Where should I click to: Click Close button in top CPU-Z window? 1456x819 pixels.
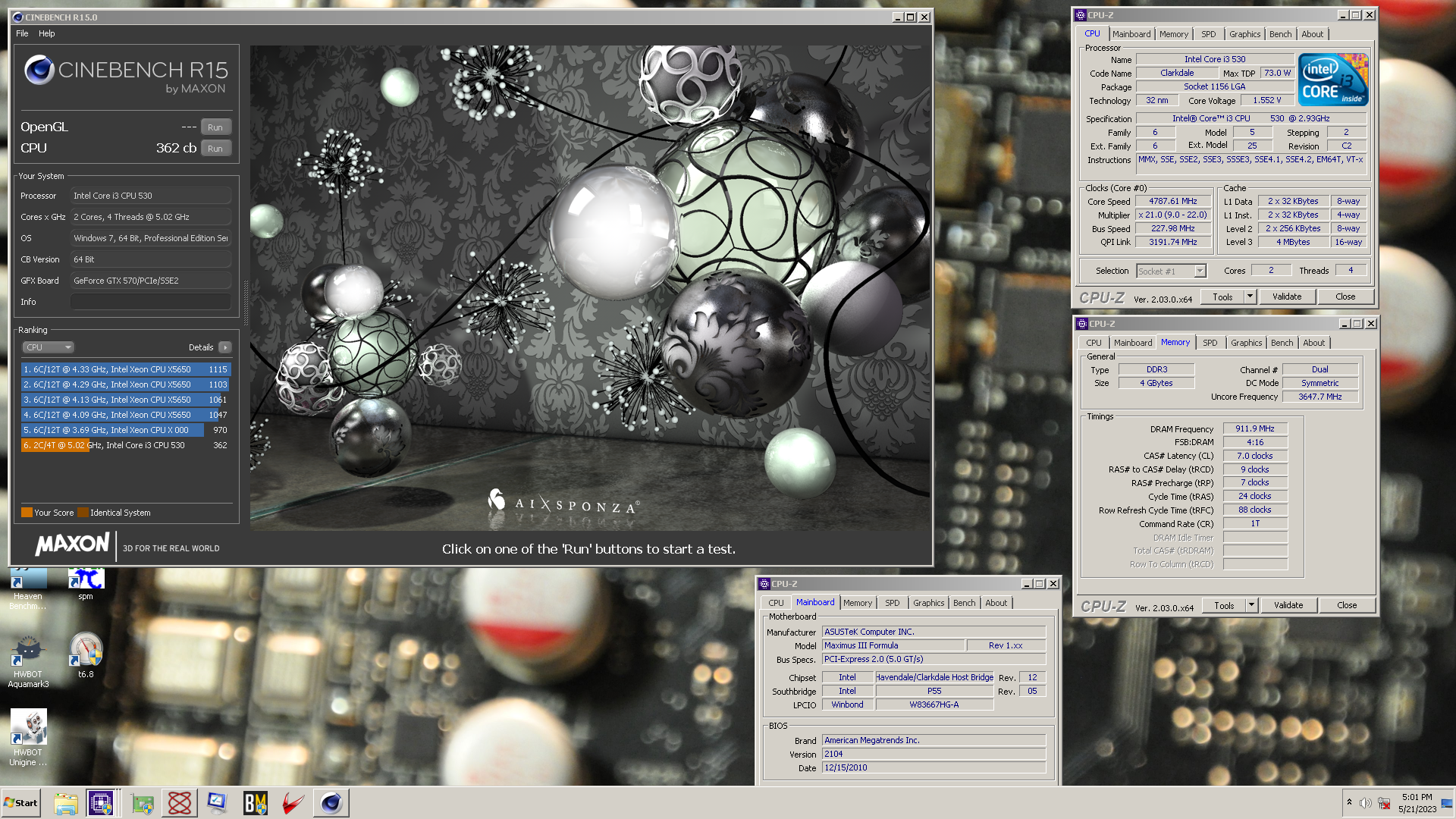[1345, 297]
